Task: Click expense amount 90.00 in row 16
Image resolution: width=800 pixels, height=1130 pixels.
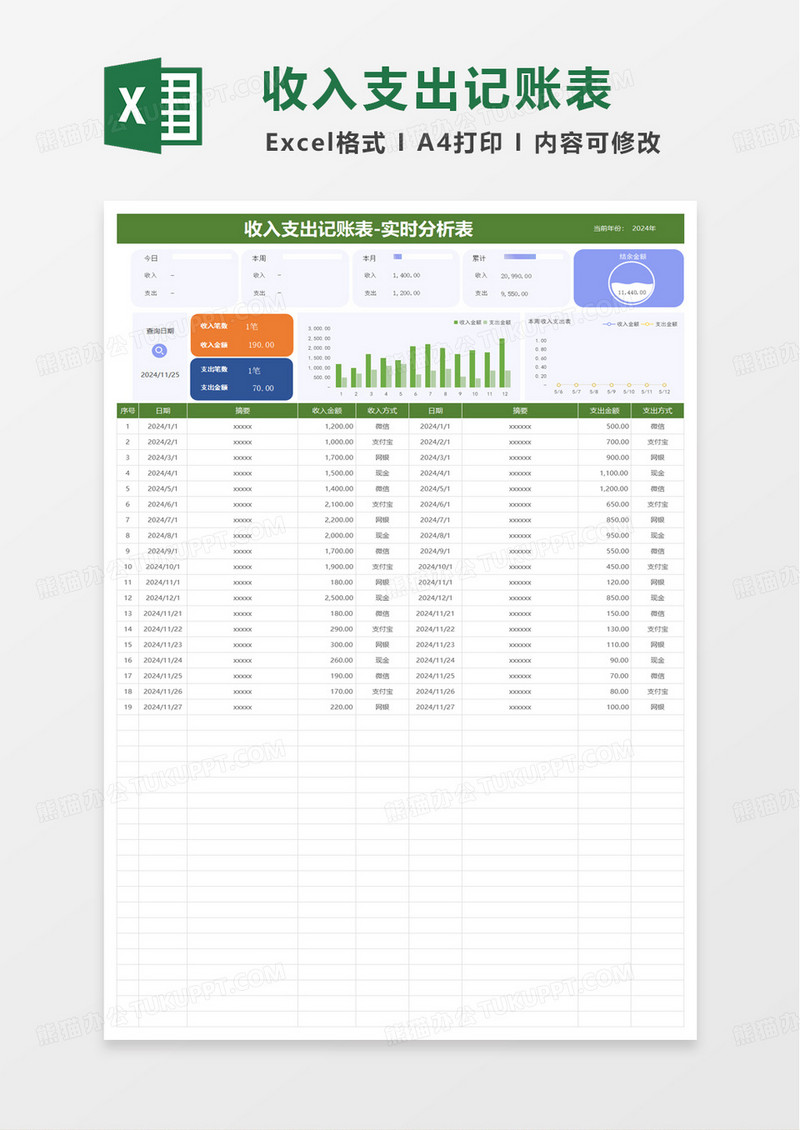Action: [619, 661]
